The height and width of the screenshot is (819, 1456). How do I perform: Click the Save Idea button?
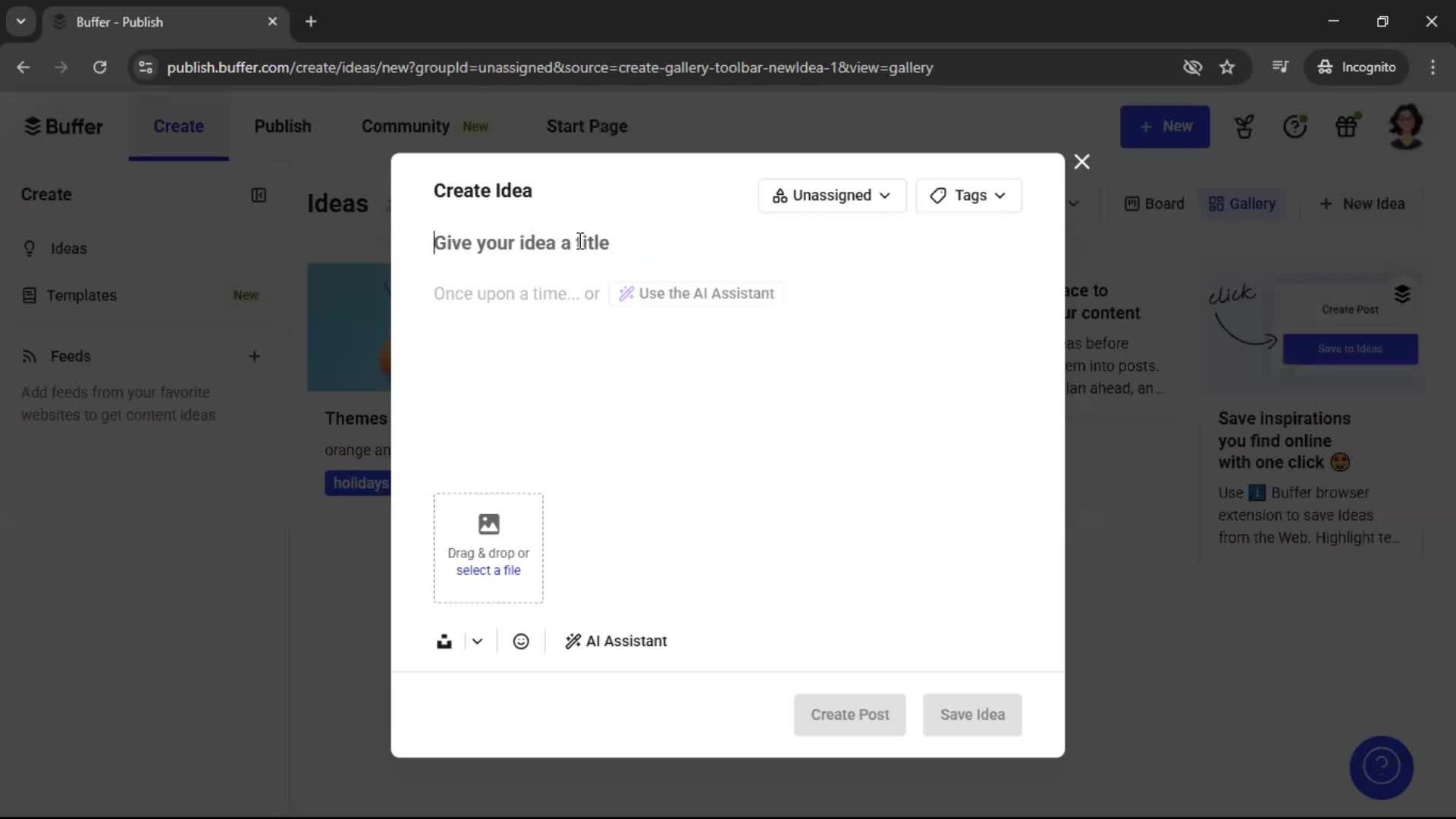pos(971,714)
